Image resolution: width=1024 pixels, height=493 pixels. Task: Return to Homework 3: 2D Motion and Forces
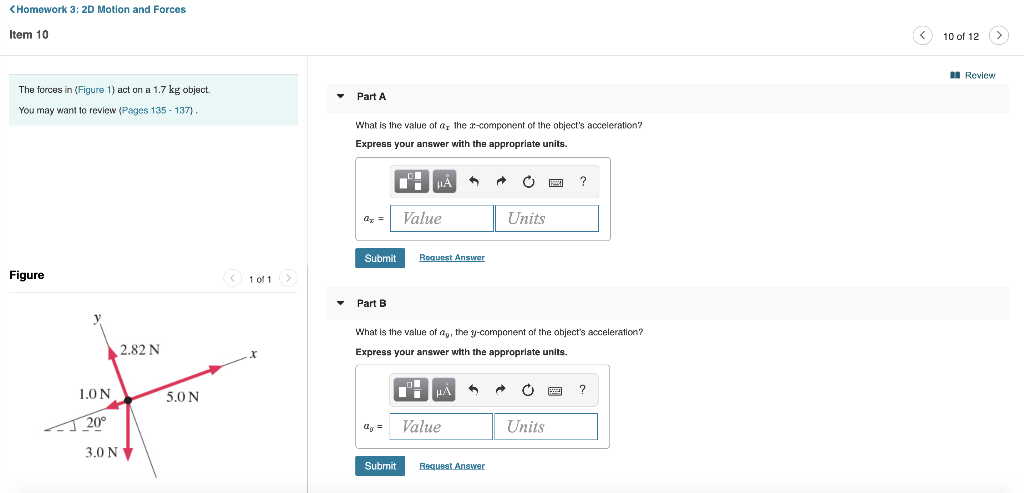pos(97,10)
